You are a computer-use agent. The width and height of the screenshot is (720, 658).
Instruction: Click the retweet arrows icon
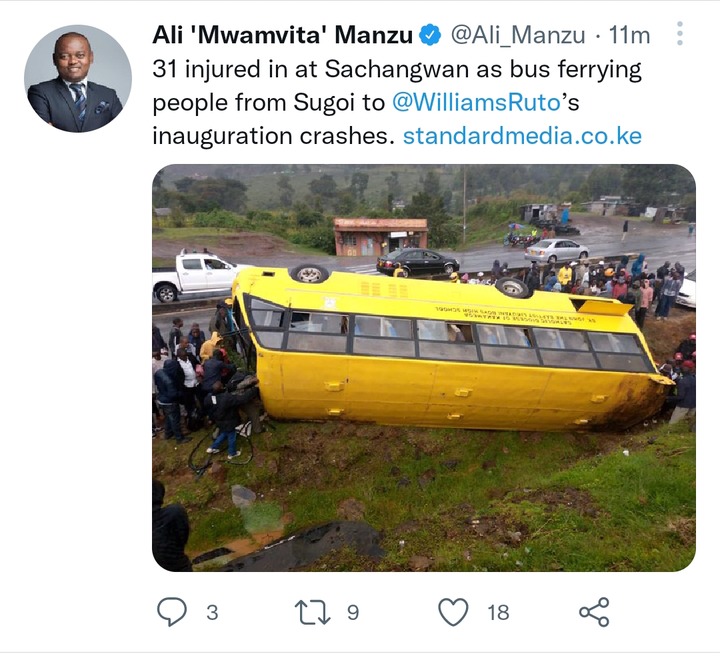(312, 613)
